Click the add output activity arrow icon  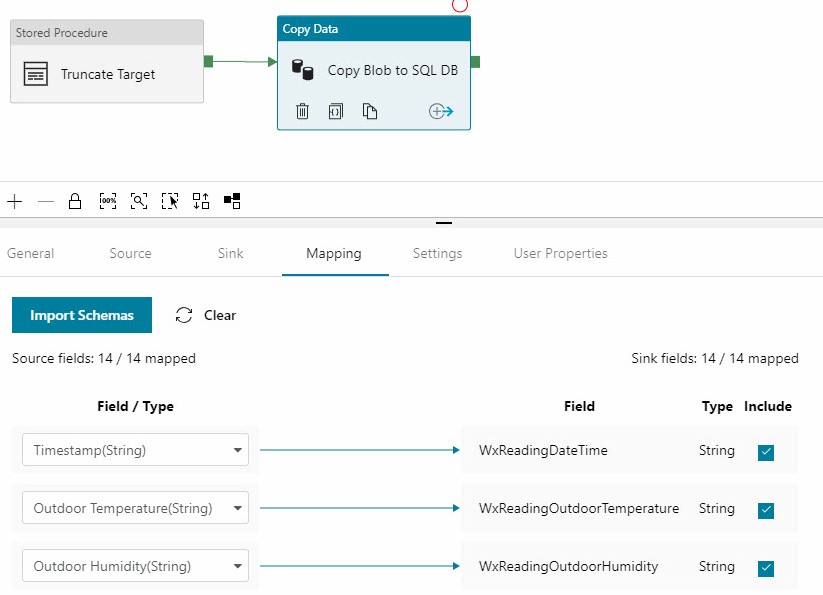(x=441, y=111)
